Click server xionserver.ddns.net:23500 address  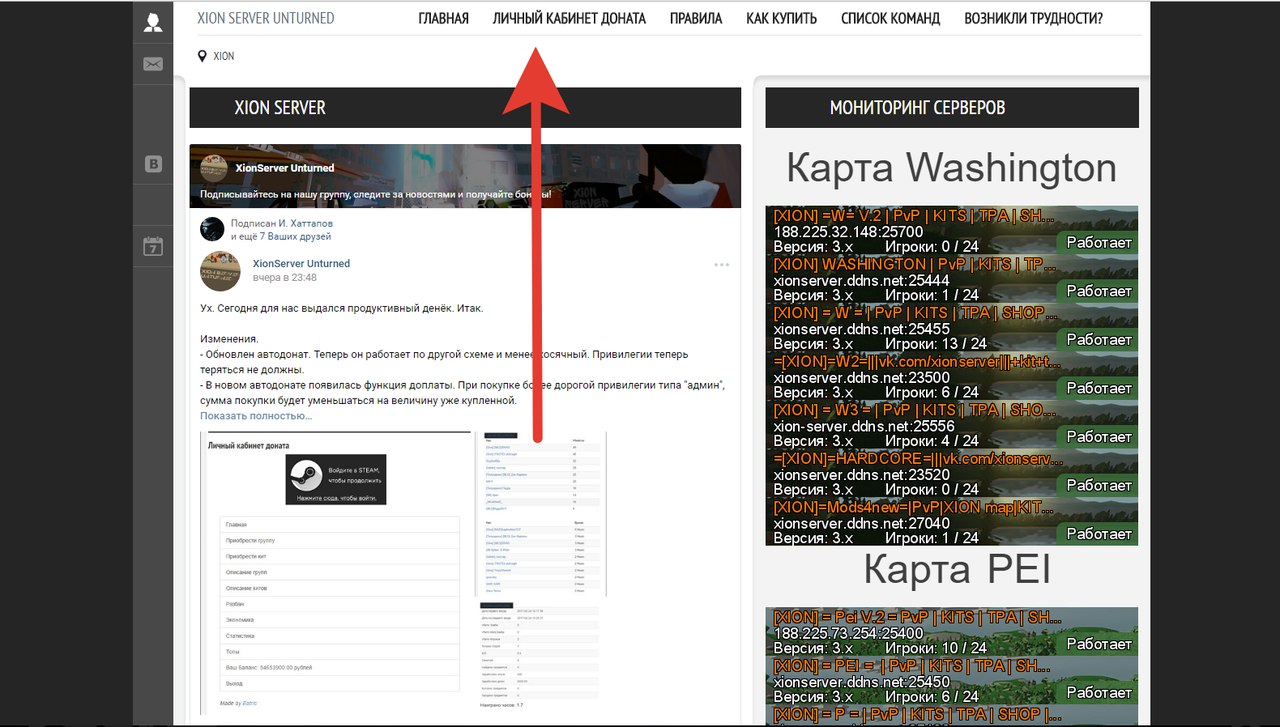click(861, 378)
